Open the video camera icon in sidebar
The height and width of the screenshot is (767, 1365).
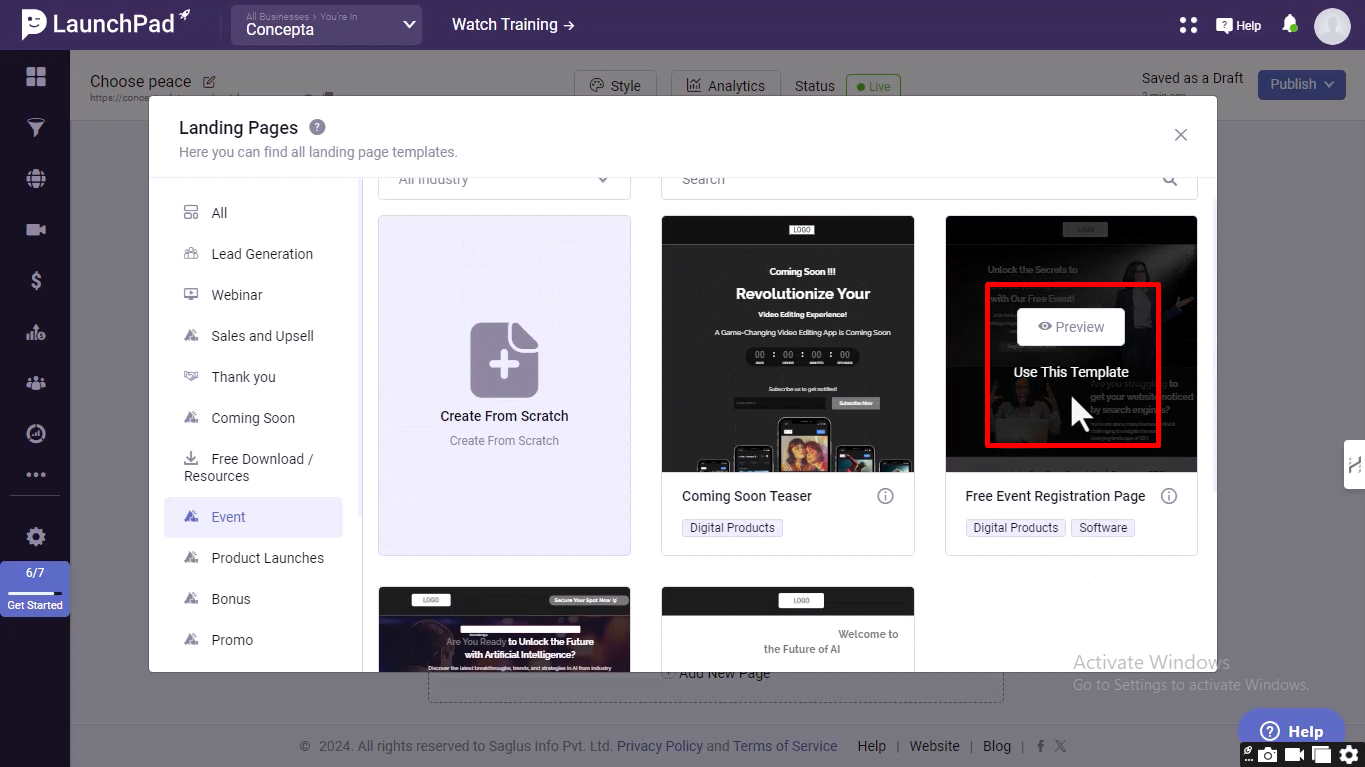[x=36, y=230]
